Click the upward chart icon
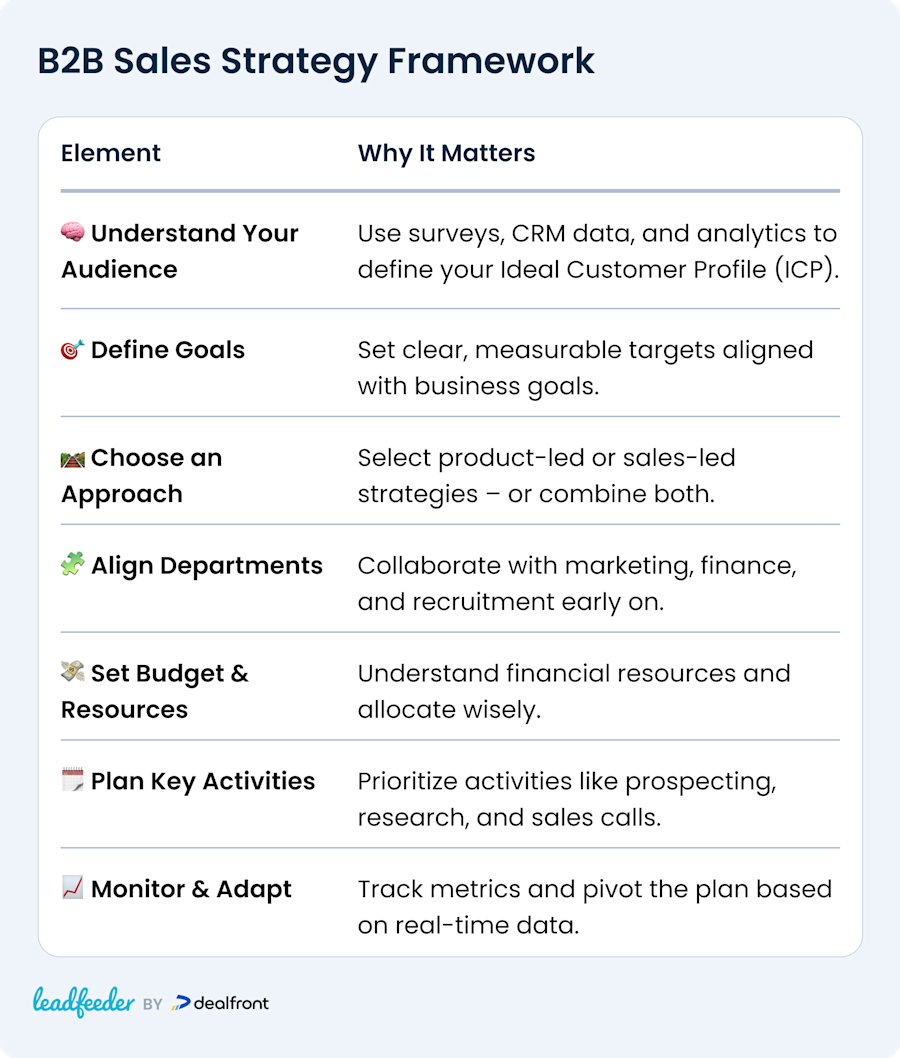The image size is (900, 1058). pos(73,887)
